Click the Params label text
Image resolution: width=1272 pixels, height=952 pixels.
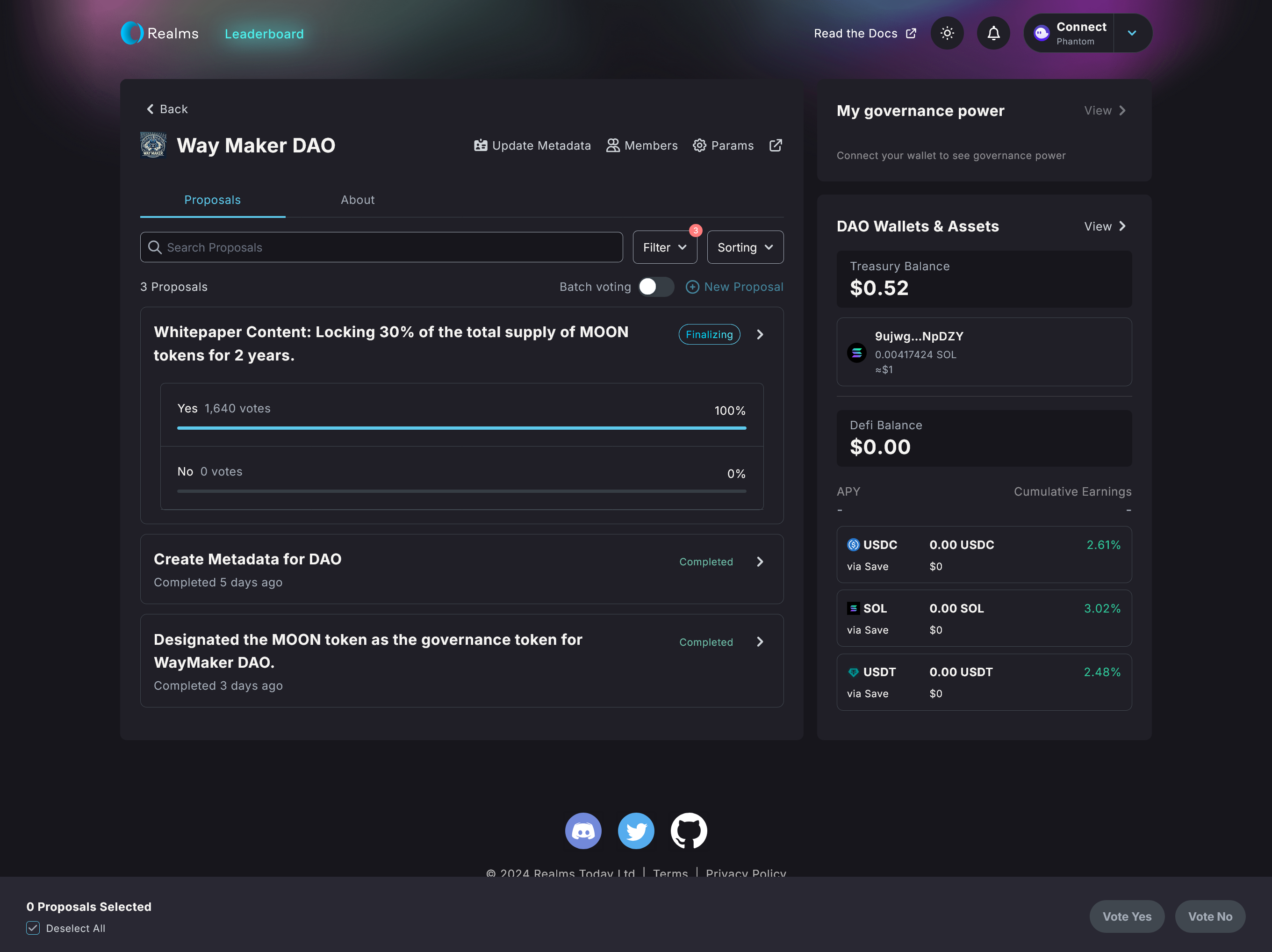click(732, 145)
